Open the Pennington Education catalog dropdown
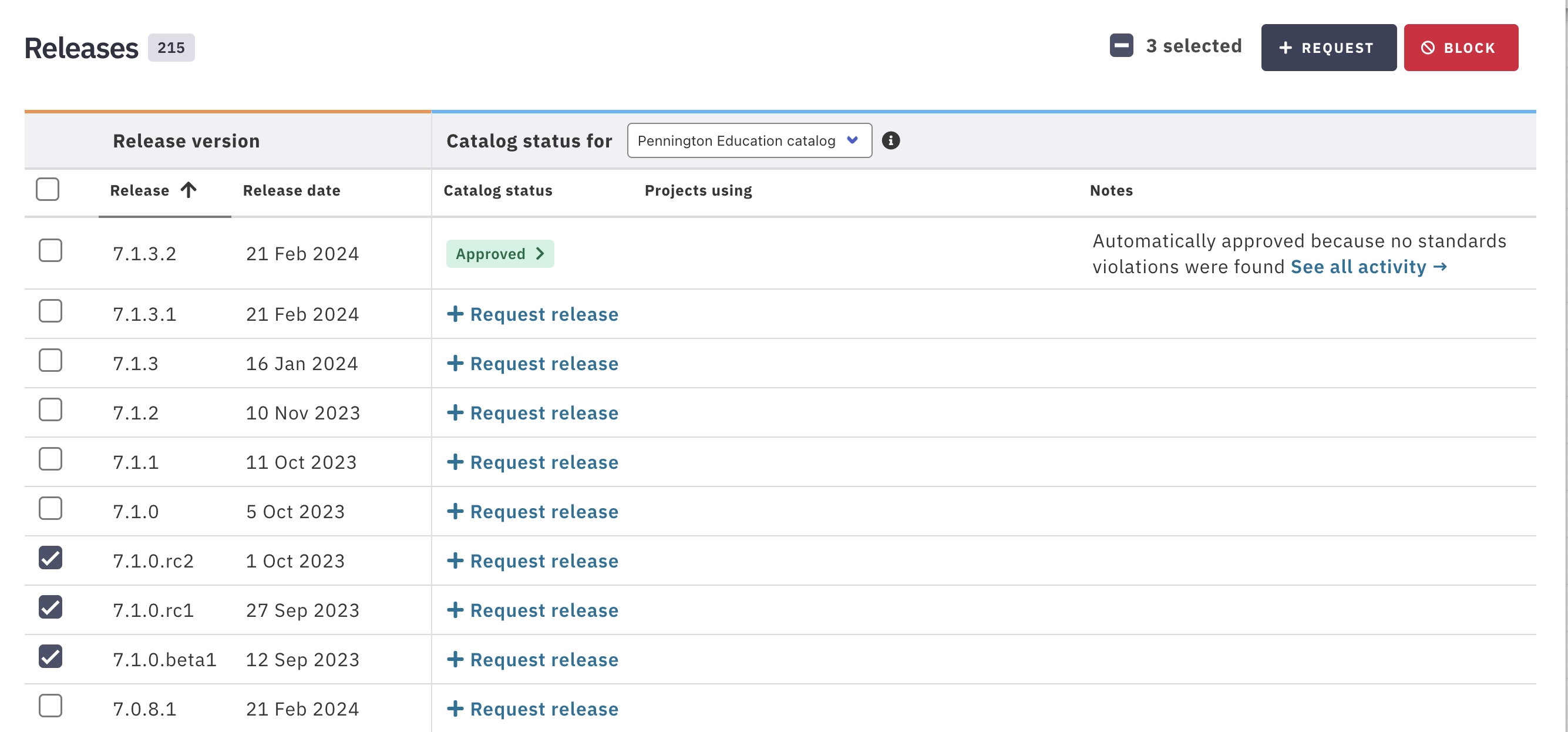Screen dimensions: 1568x732 coord(749,140)
